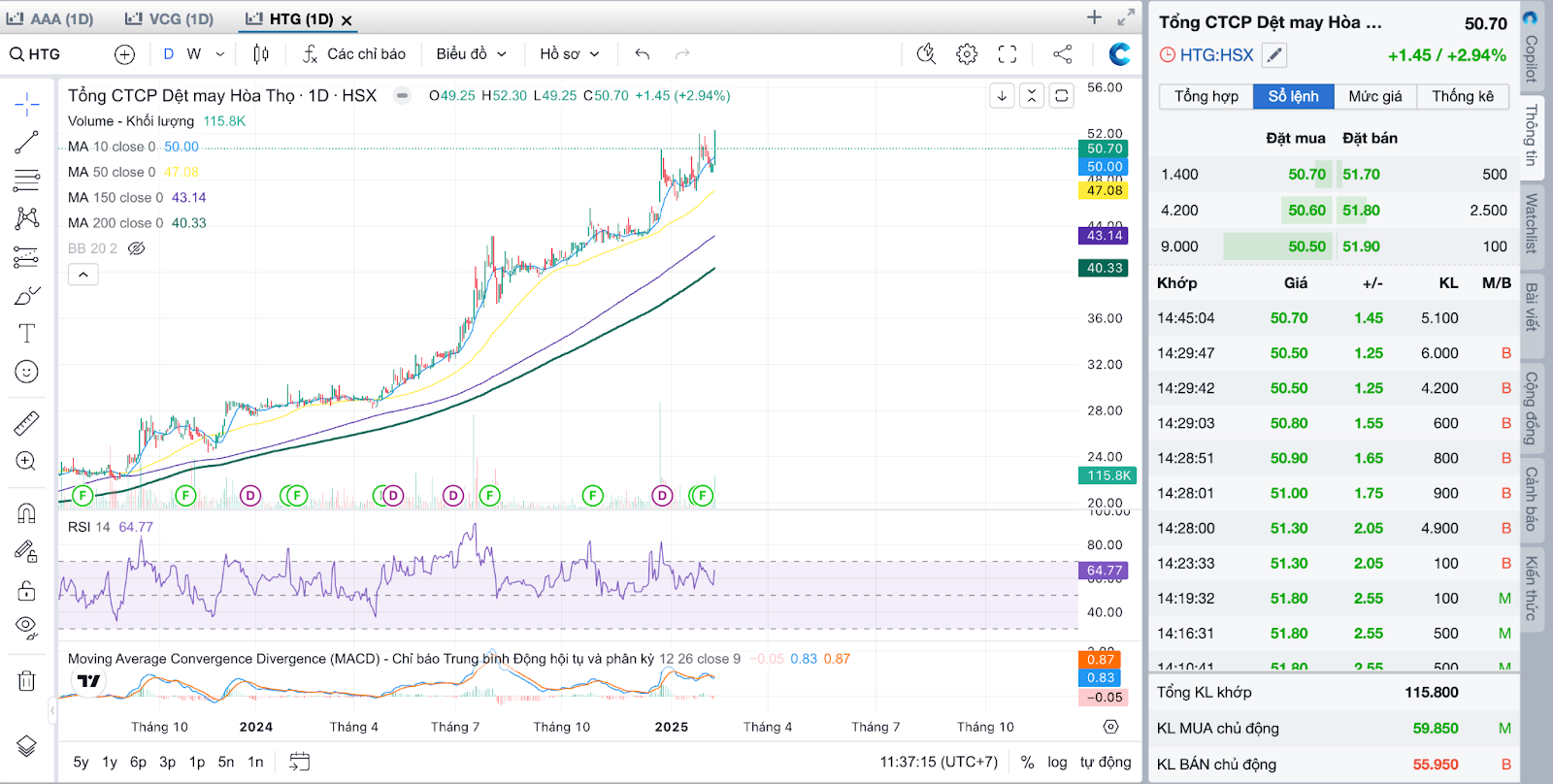Toggle visibility of BB 20 2 indicator
This screenshot has height=784, width=1553.
pyautogui.click(x=137, y=248)
